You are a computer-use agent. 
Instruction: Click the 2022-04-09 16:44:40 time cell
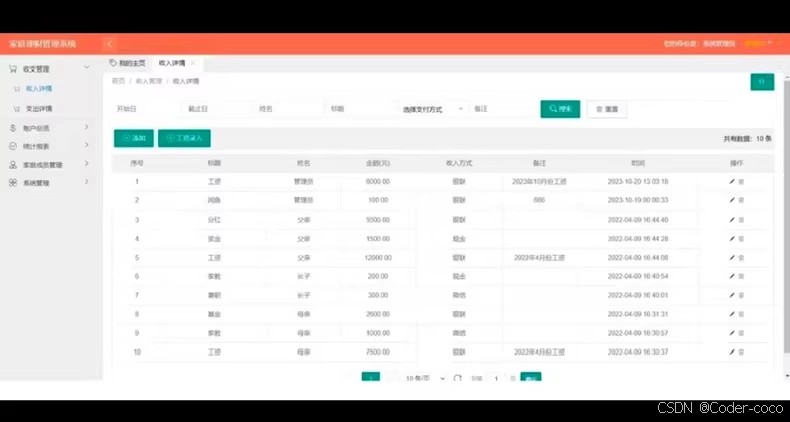(638, 220)
